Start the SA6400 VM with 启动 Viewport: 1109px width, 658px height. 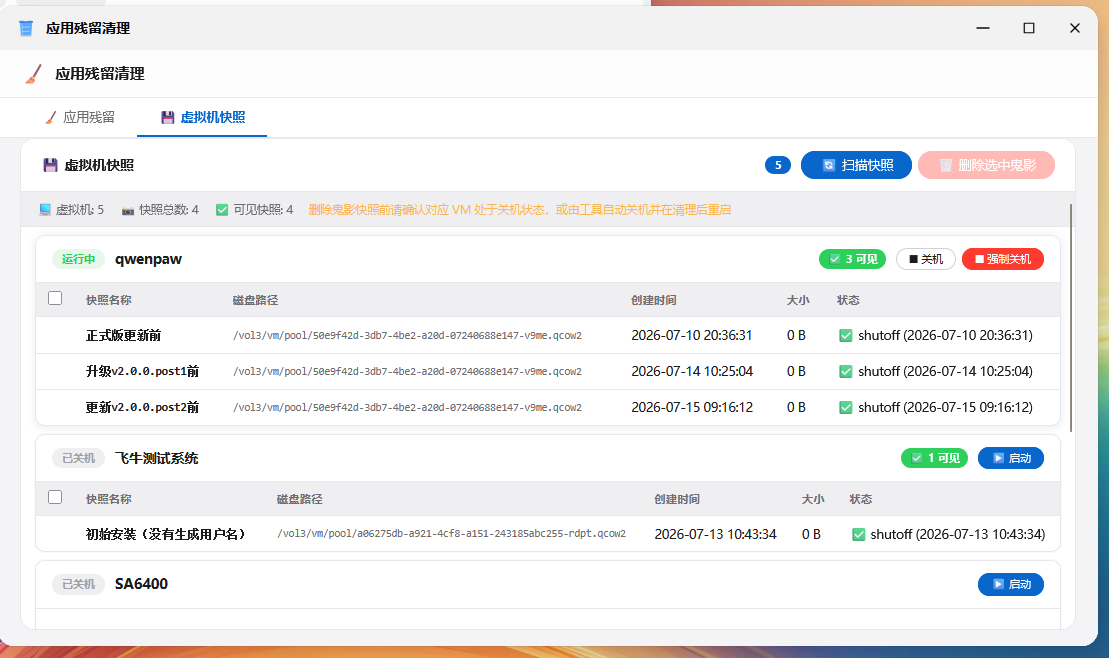click(x=1011, y=584)
